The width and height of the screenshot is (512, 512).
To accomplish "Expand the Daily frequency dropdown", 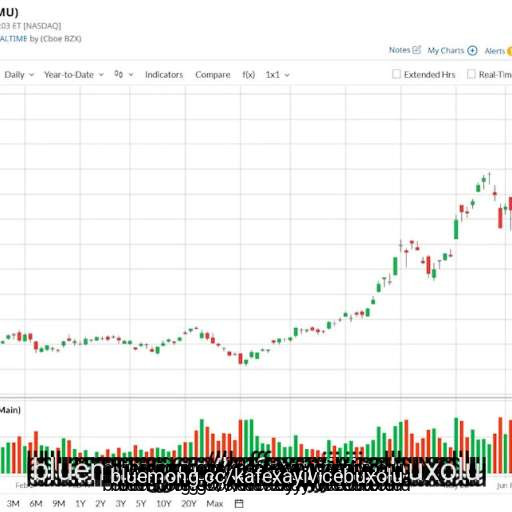I will click(x=19, y=75).
